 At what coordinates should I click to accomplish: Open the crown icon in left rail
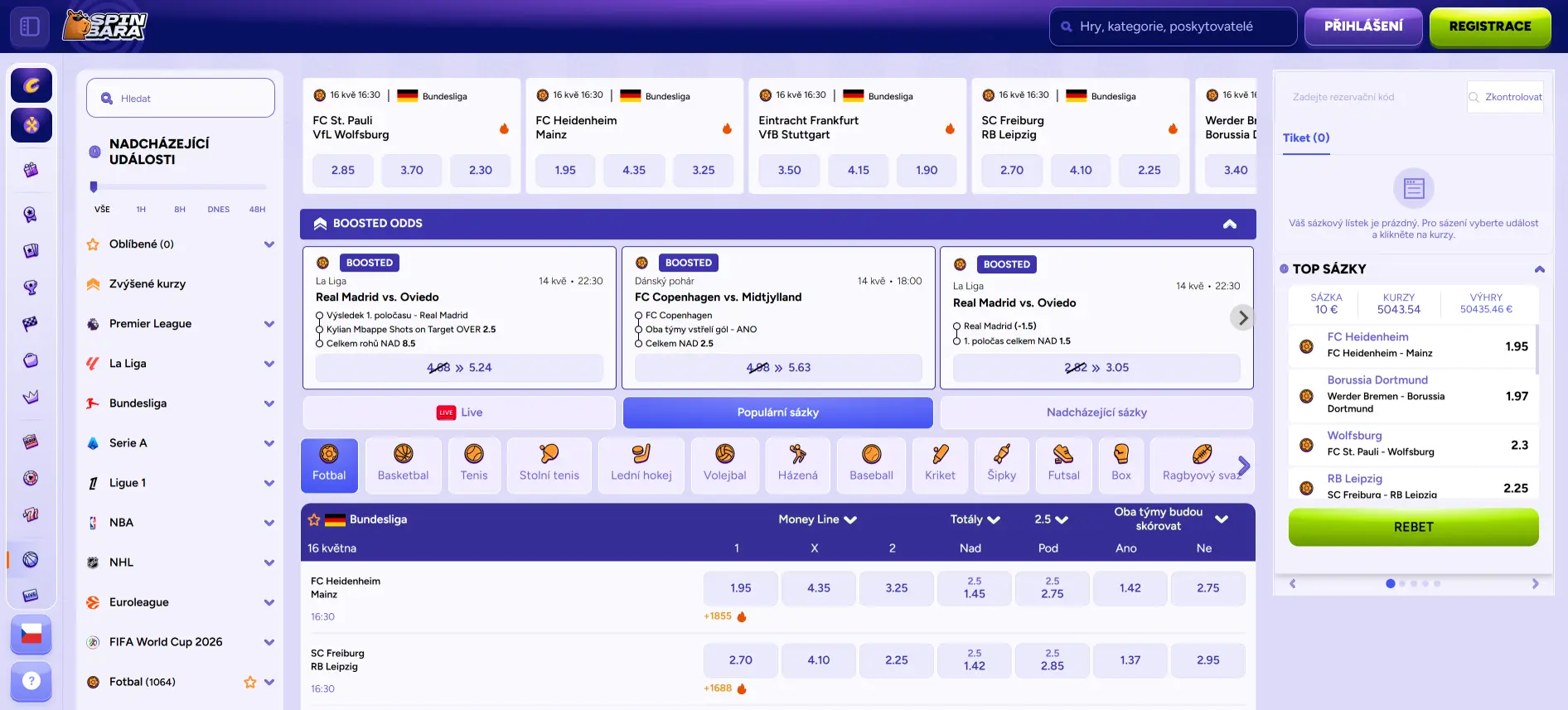31,397
